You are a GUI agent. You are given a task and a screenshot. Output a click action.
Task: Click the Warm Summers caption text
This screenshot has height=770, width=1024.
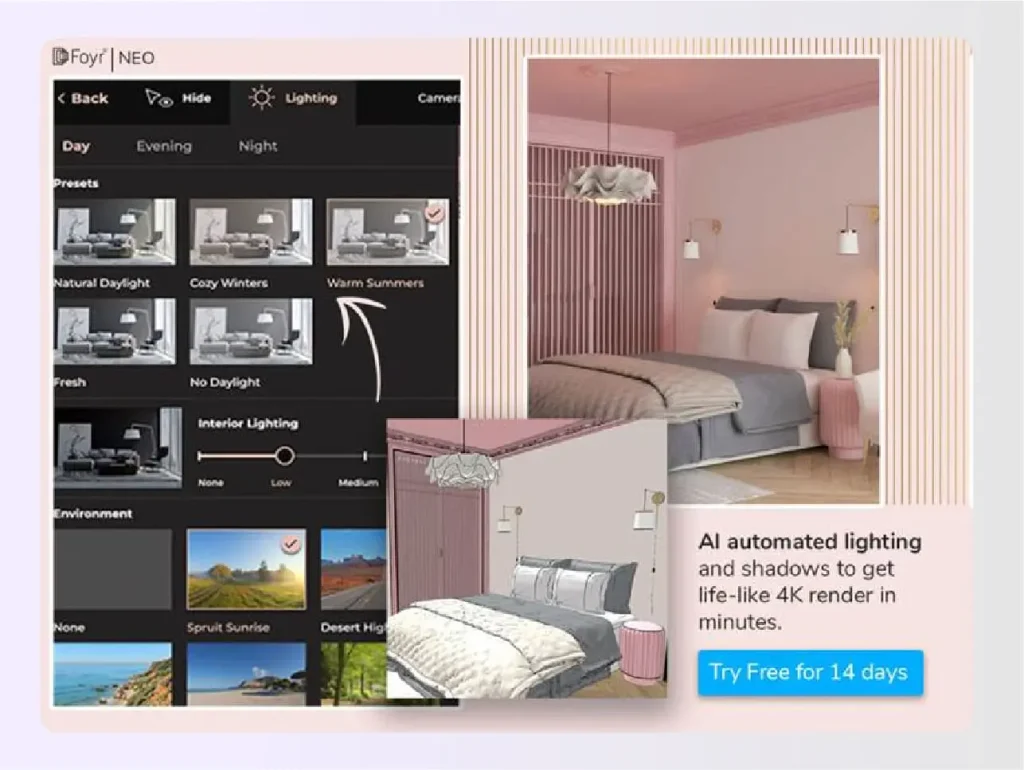(x=376, y=283)
